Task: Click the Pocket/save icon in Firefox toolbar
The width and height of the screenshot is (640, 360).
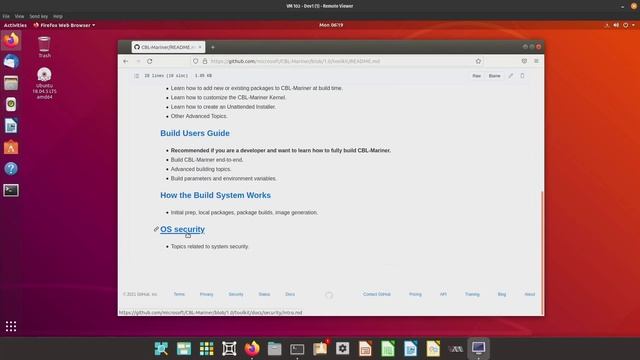Action: coord(524,61)
